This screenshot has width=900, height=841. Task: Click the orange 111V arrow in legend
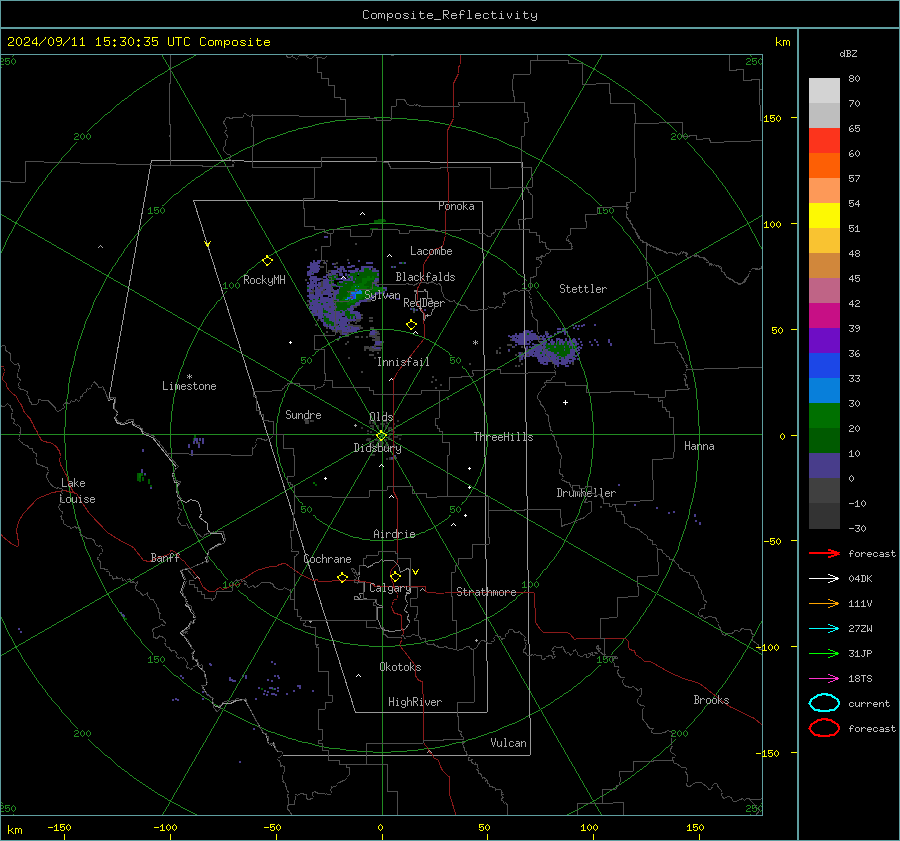click(824, 603)
